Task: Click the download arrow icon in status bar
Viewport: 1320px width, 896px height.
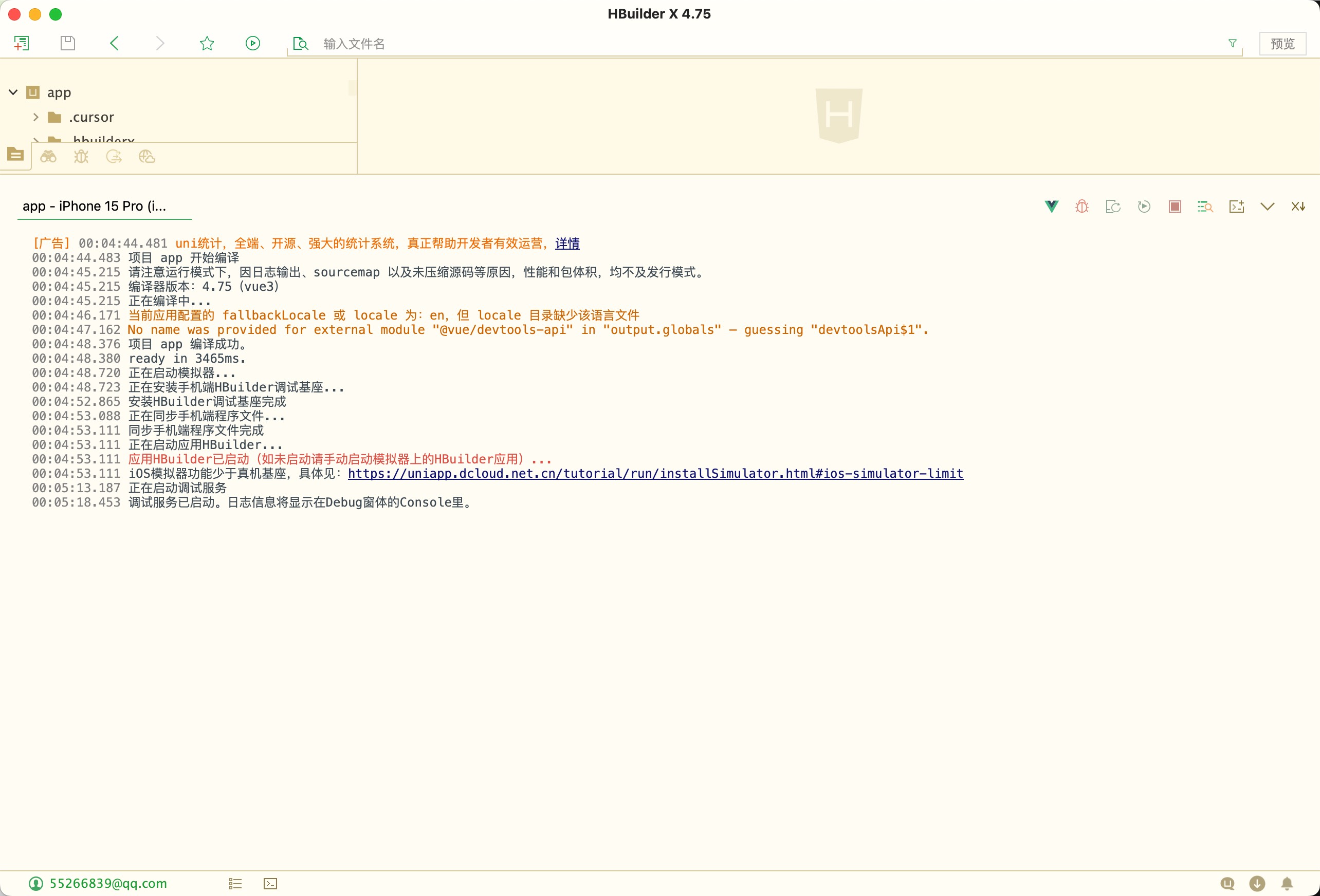Action: pos(1257,884)
